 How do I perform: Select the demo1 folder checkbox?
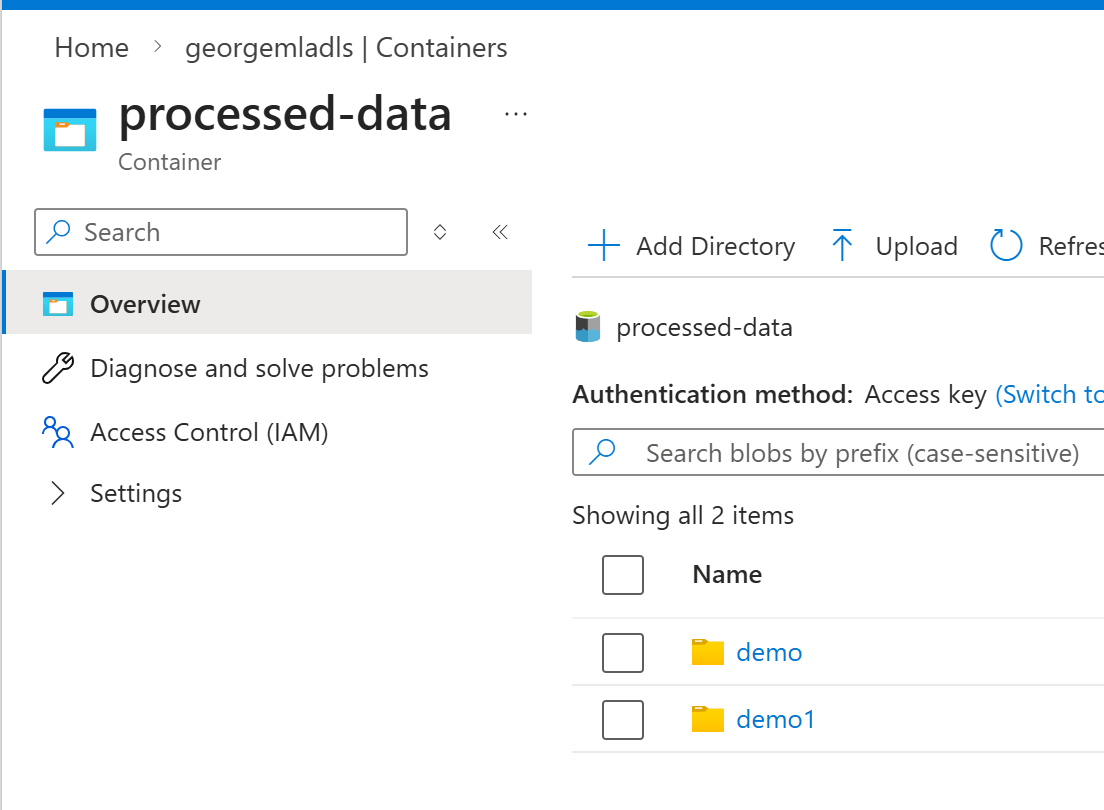tap(623, 720)
